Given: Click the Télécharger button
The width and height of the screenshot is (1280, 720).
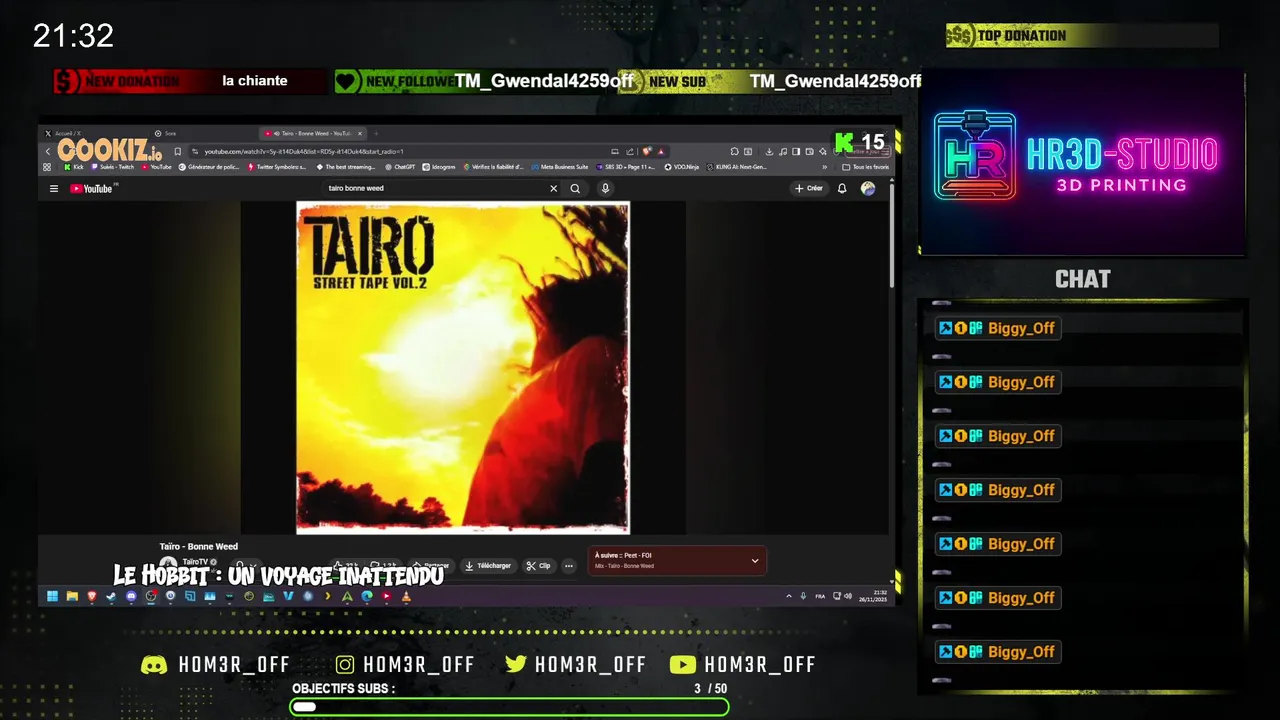Looking at the screenshot, I should pyautogui.click(x=488, y=565).
